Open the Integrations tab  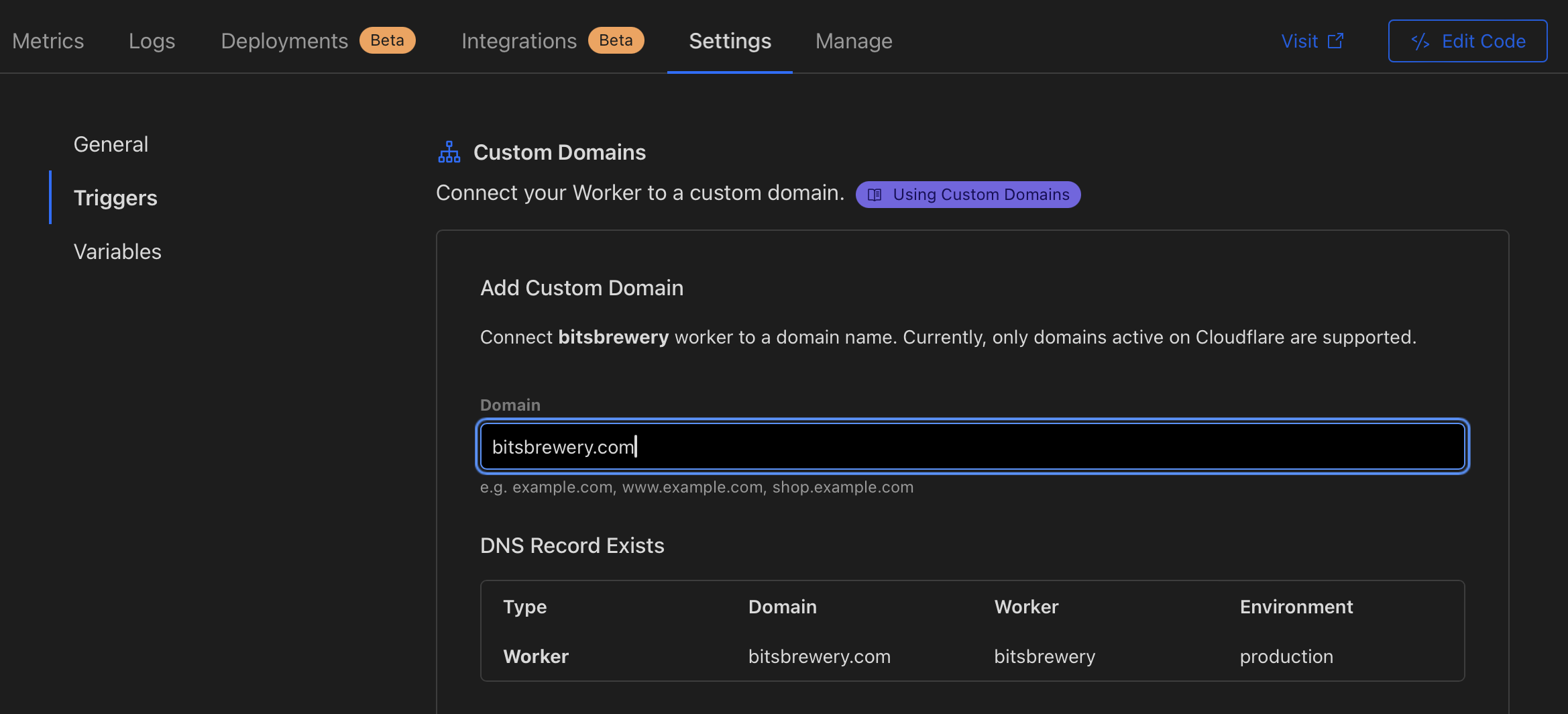click(519, 41)
